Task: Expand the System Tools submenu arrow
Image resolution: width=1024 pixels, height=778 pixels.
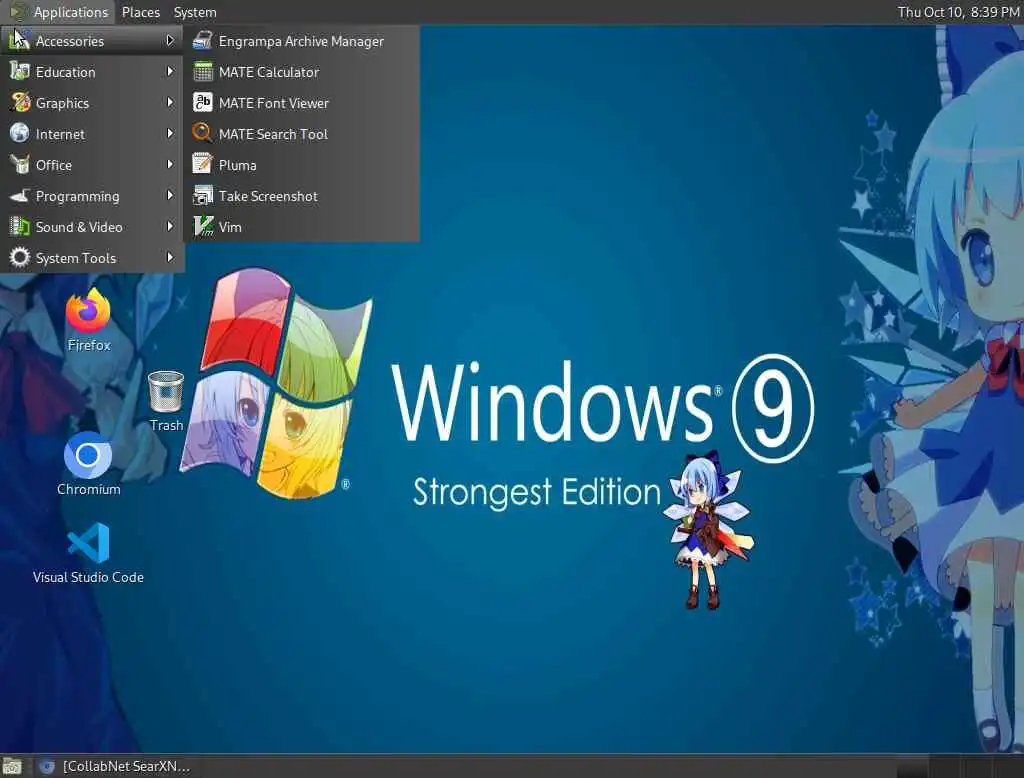Action: point(170,257)
